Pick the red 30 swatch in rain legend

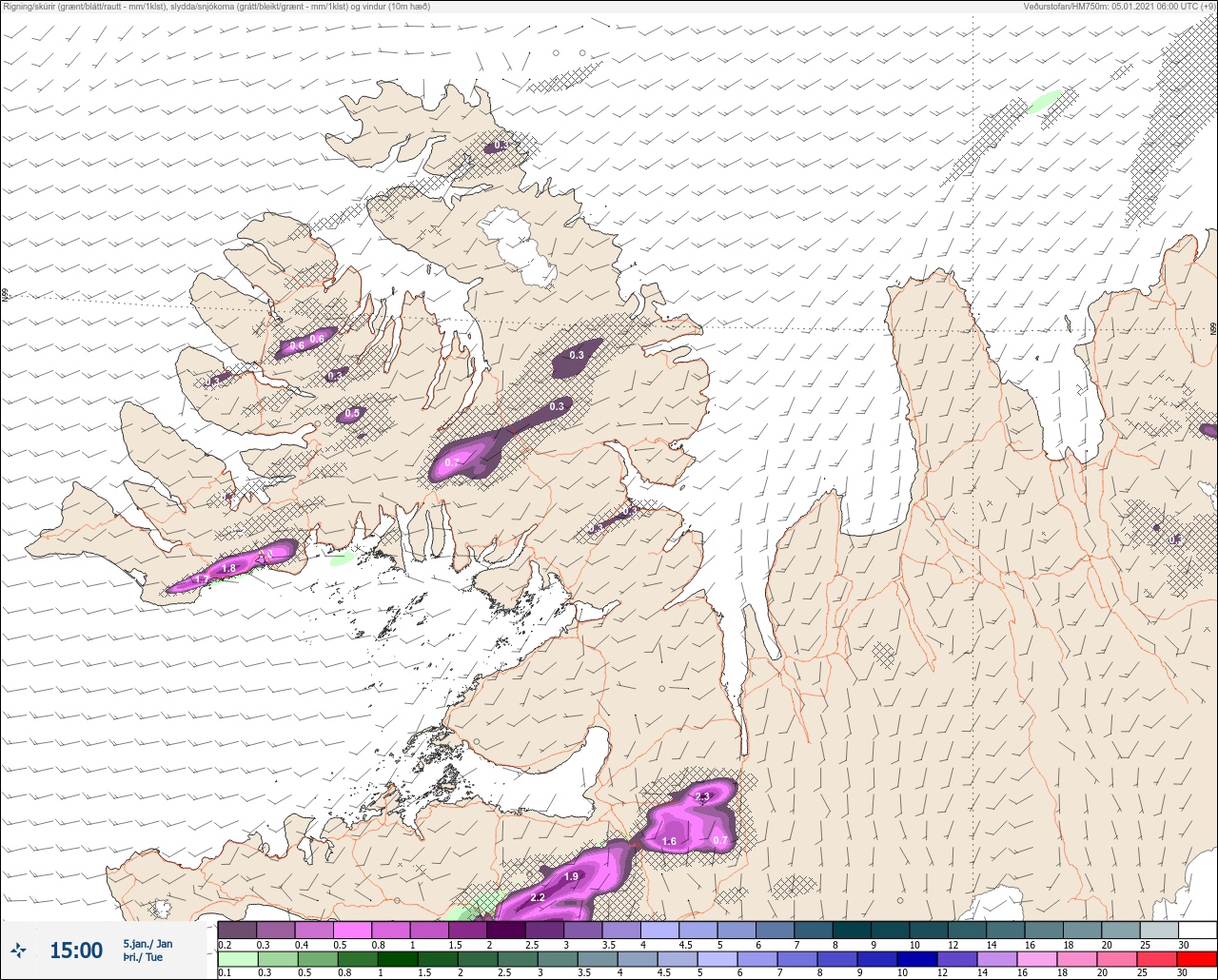click(1196, 958)
